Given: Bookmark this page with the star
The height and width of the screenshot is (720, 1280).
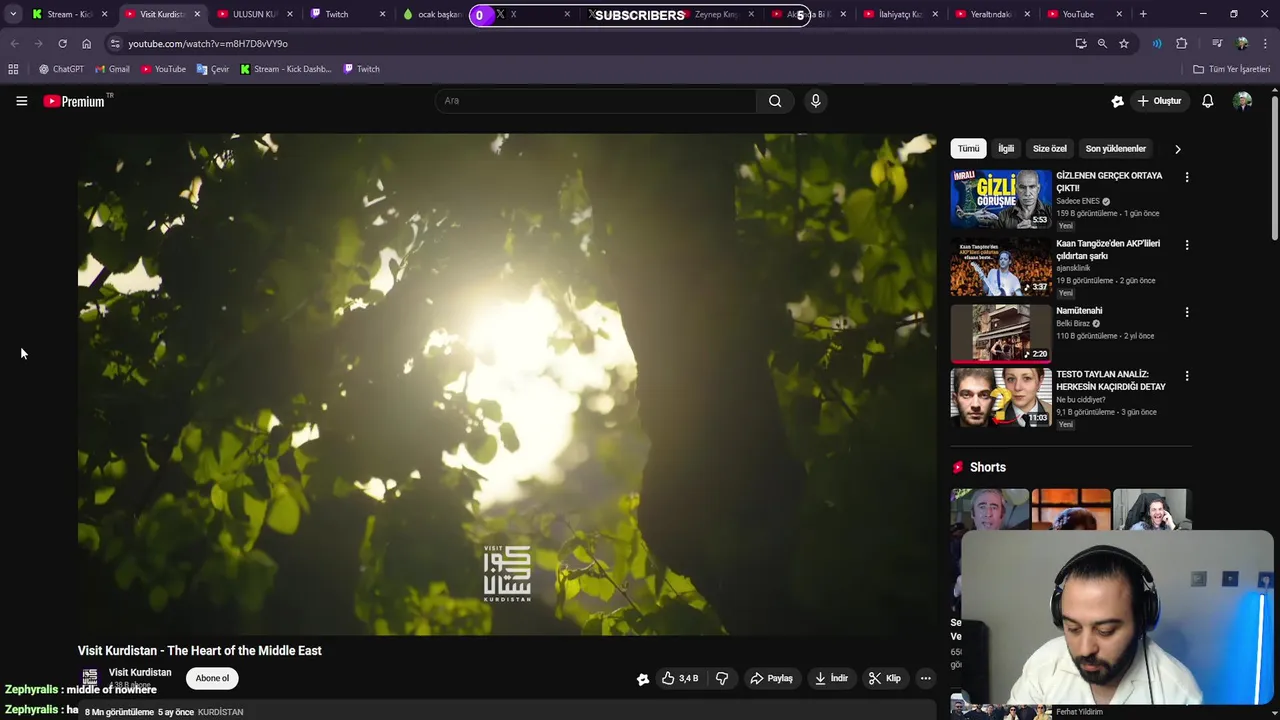Looking at the screenshot, I should 1124,44.
